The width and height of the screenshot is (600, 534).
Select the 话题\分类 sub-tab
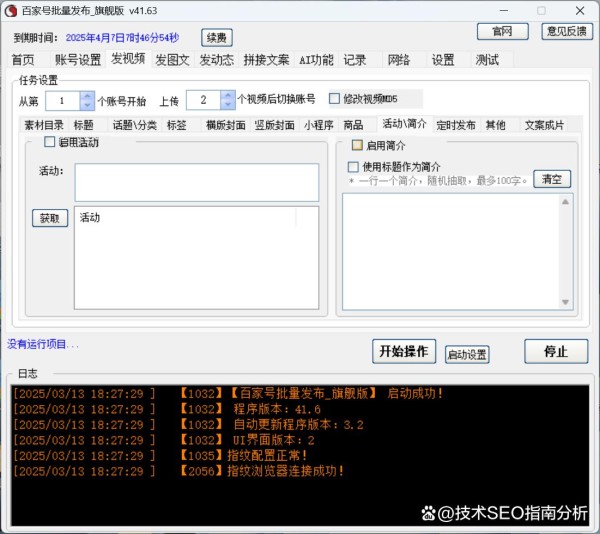[x=135, y=125]
